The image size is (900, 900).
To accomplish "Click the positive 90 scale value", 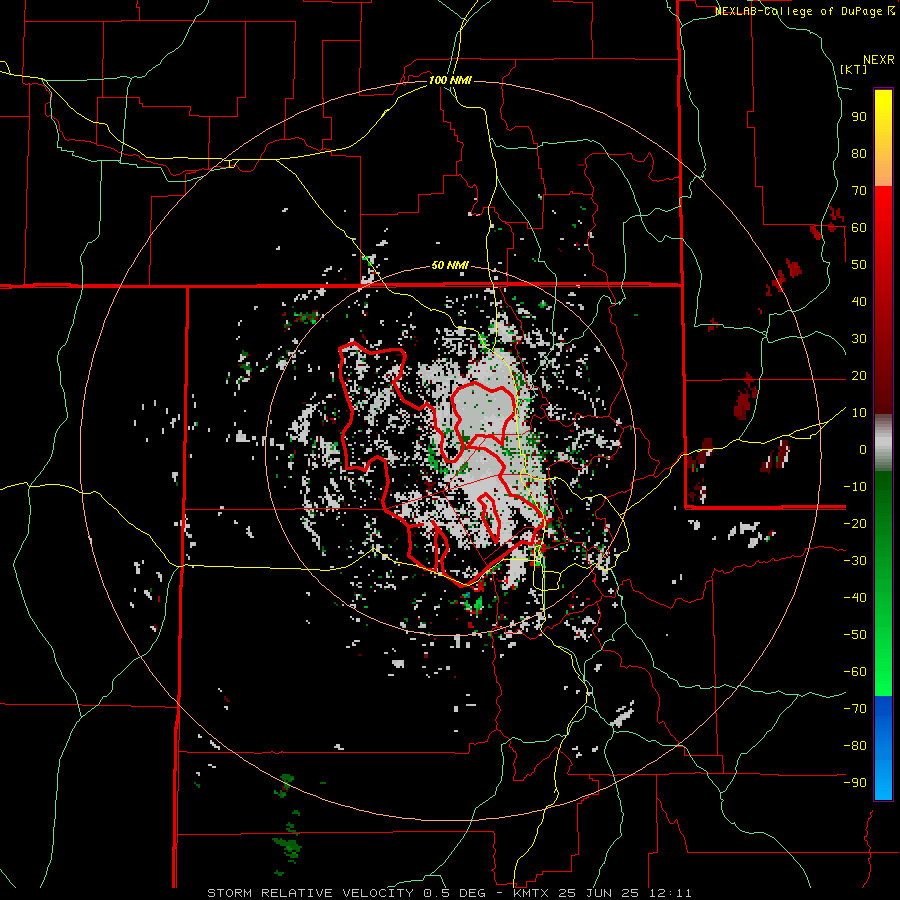I will [x=859, y=117].
